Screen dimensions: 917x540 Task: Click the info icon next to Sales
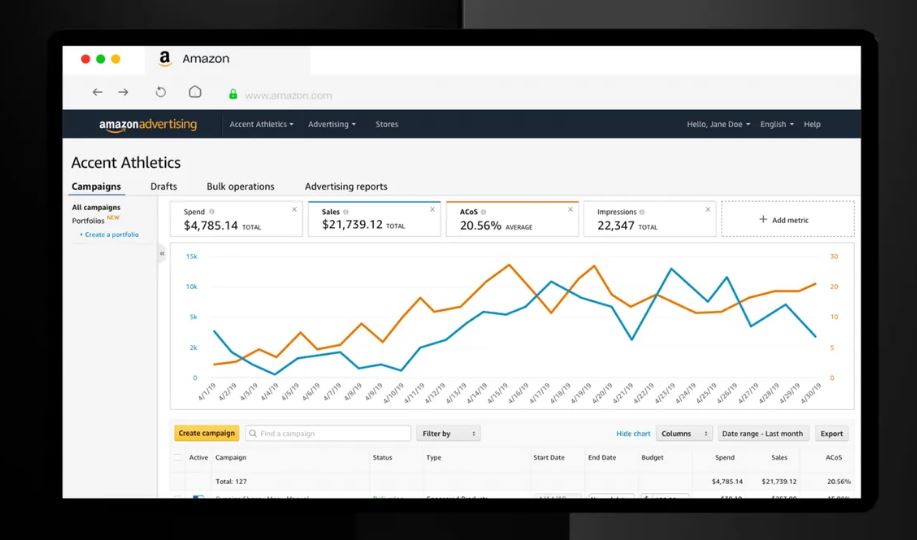tap(346, 212)
